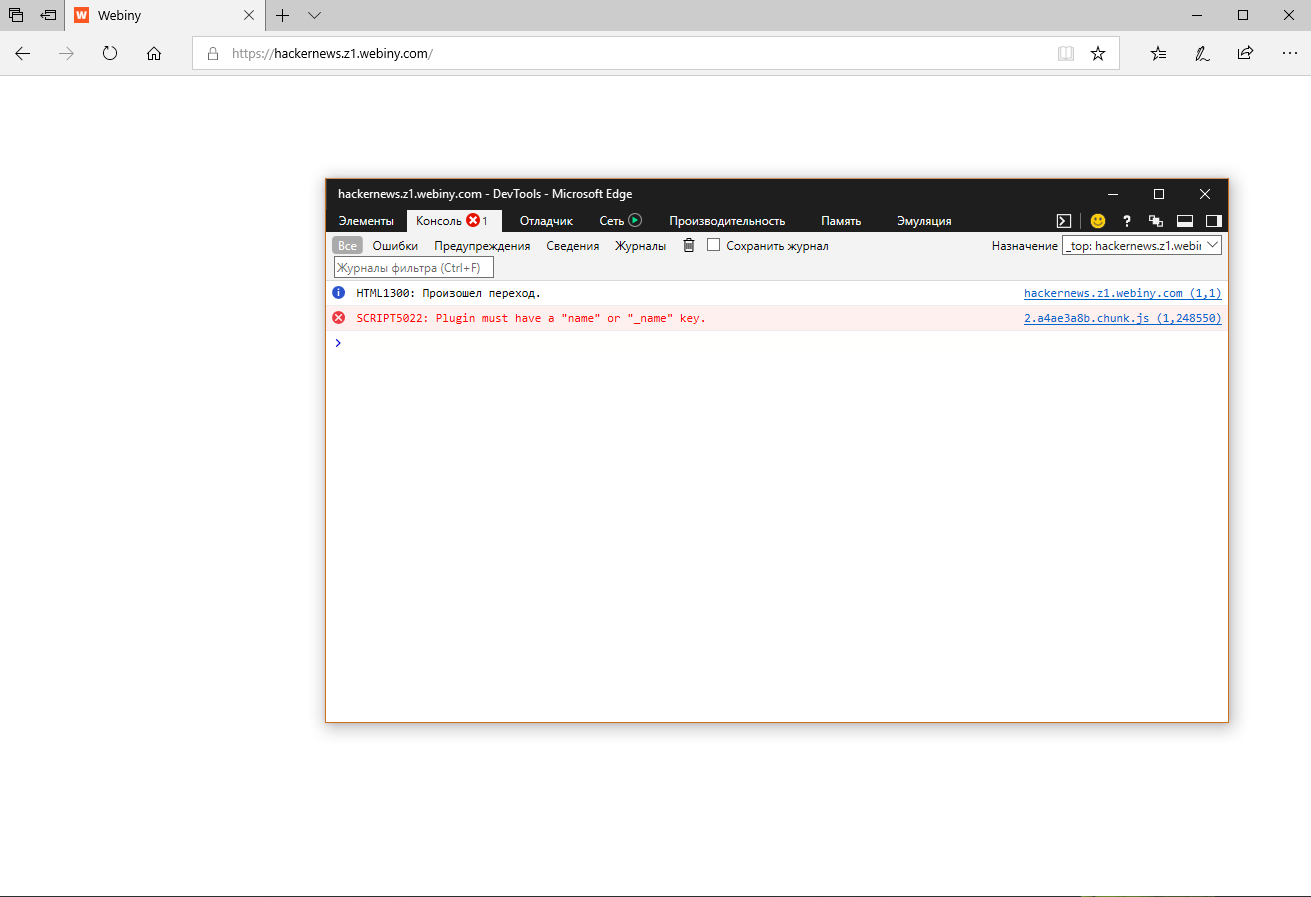This screenshot has width=1311, height=897.
Task: Open browser settings via the ellipsis icon
Action: [1289, 53]
